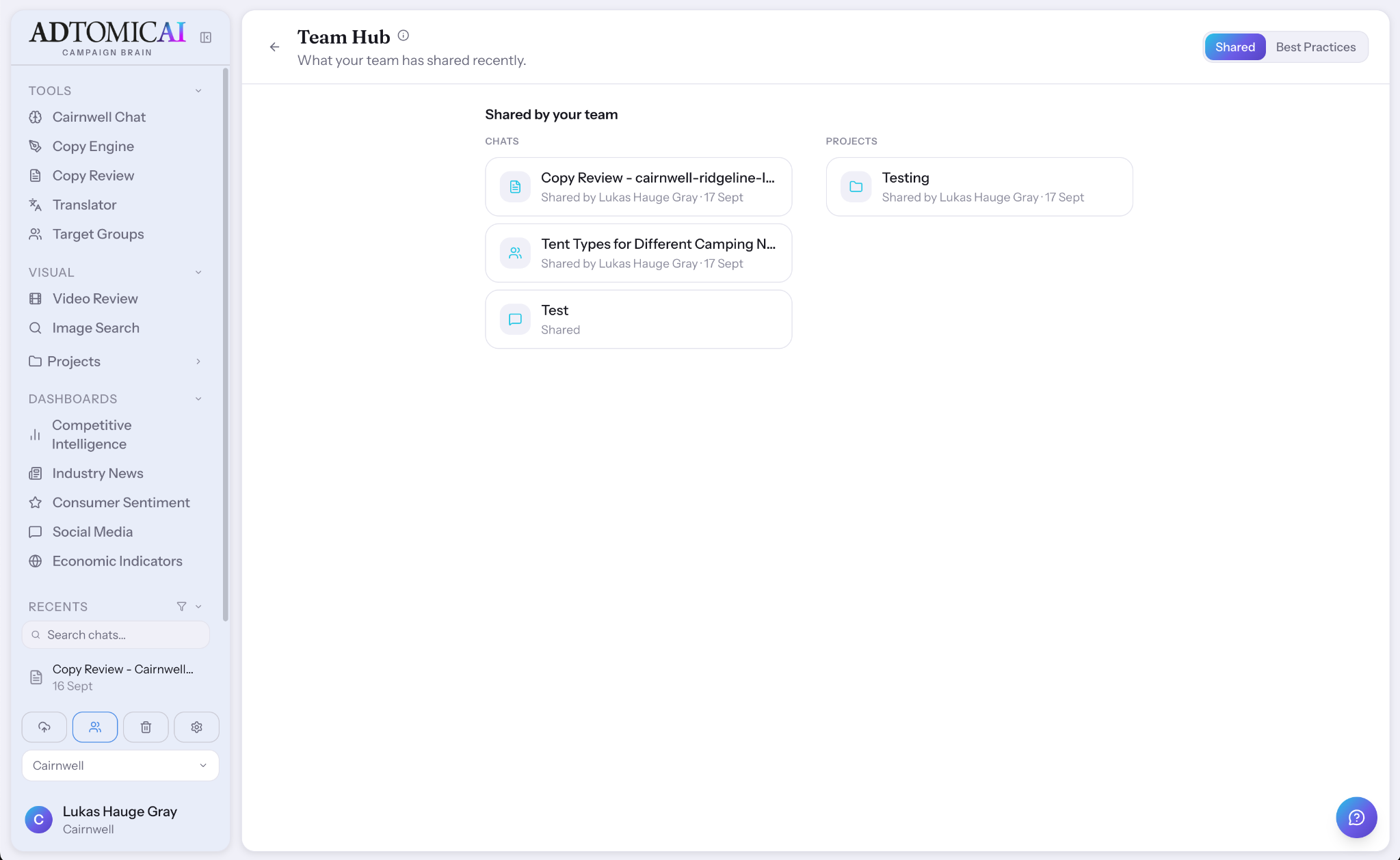
Task: Open the shared Test chat
Action: coord(638,319)
